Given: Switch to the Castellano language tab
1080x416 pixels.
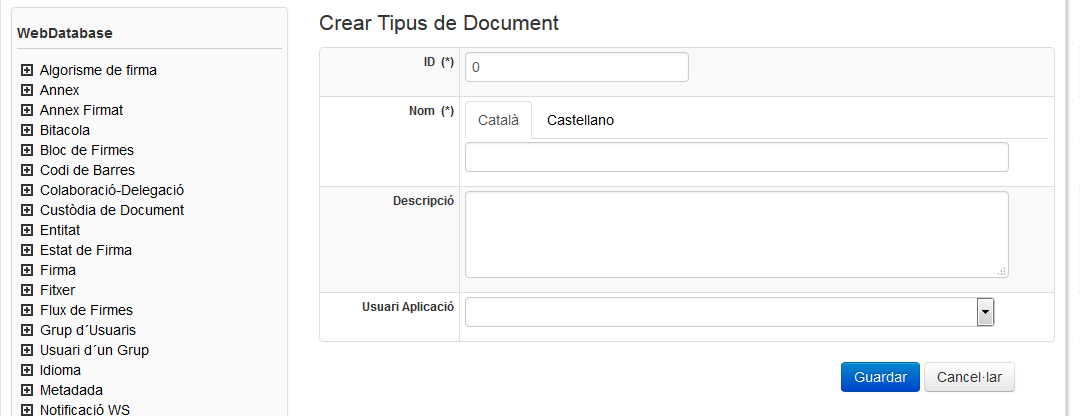Looking at the screenshot, I should 580,120.
